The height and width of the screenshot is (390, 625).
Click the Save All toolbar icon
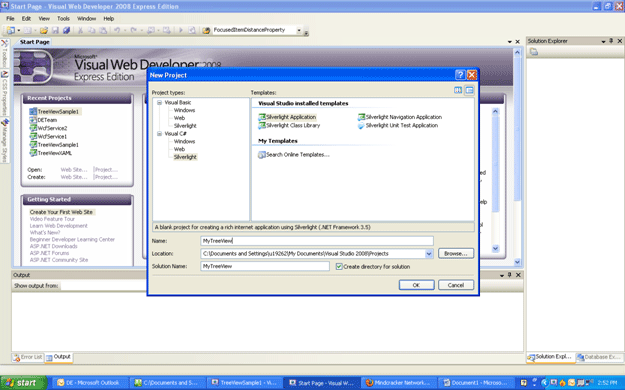click(66, 30)
